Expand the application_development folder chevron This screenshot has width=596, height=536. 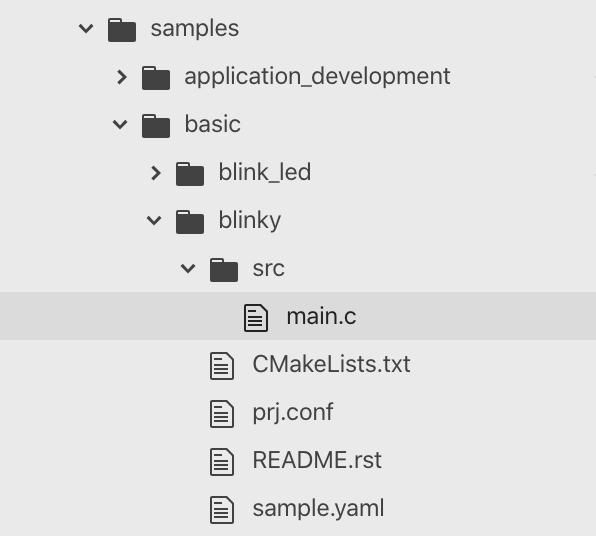pyautogui.click(x=122, y=77)
